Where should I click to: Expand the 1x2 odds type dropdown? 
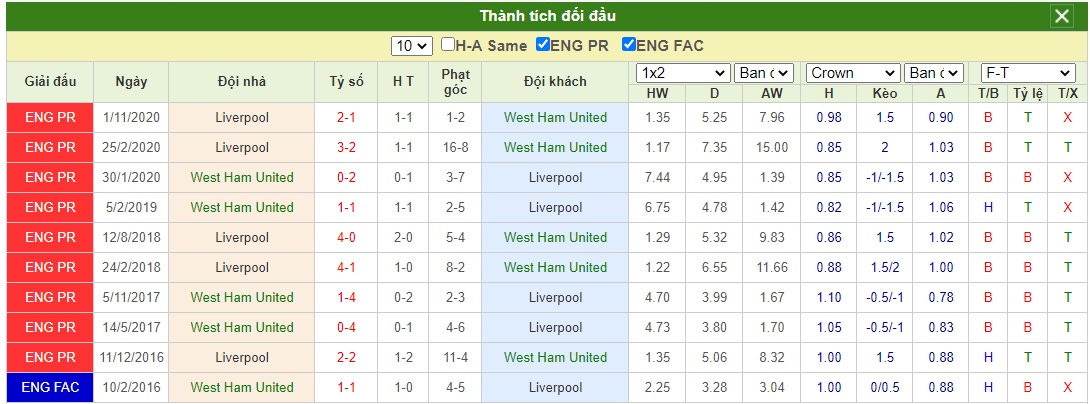[x=683, y=73]
